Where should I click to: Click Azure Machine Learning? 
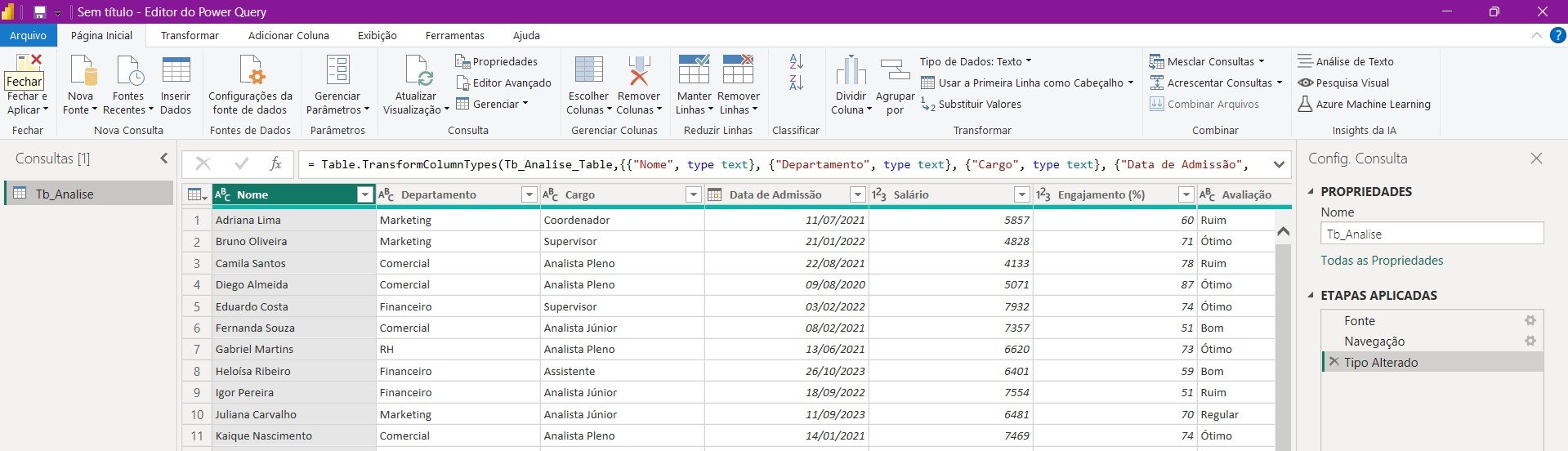tap(1364, 105)
